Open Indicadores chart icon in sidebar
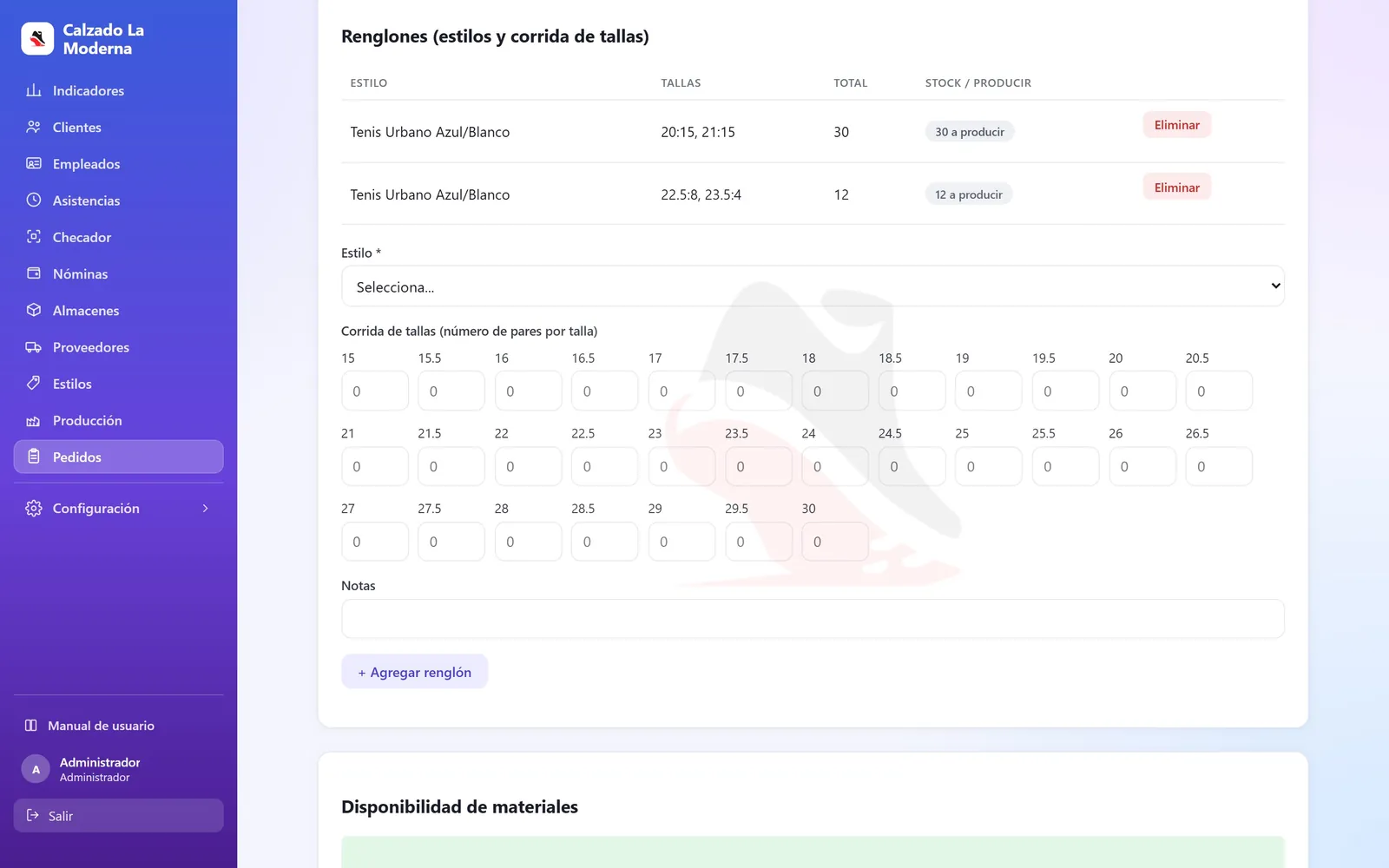The height and width of the screenshot is (868, 1389). pyautogui.click(x=34, y=90)
